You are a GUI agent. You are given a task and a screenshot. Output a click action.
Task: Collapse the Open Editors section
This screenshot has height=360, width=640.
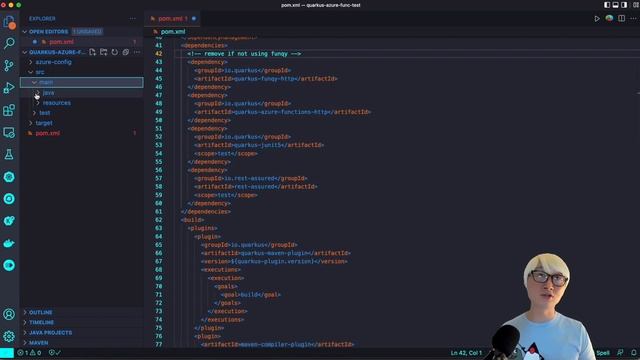pyautogui.click(x=25, y=31)
